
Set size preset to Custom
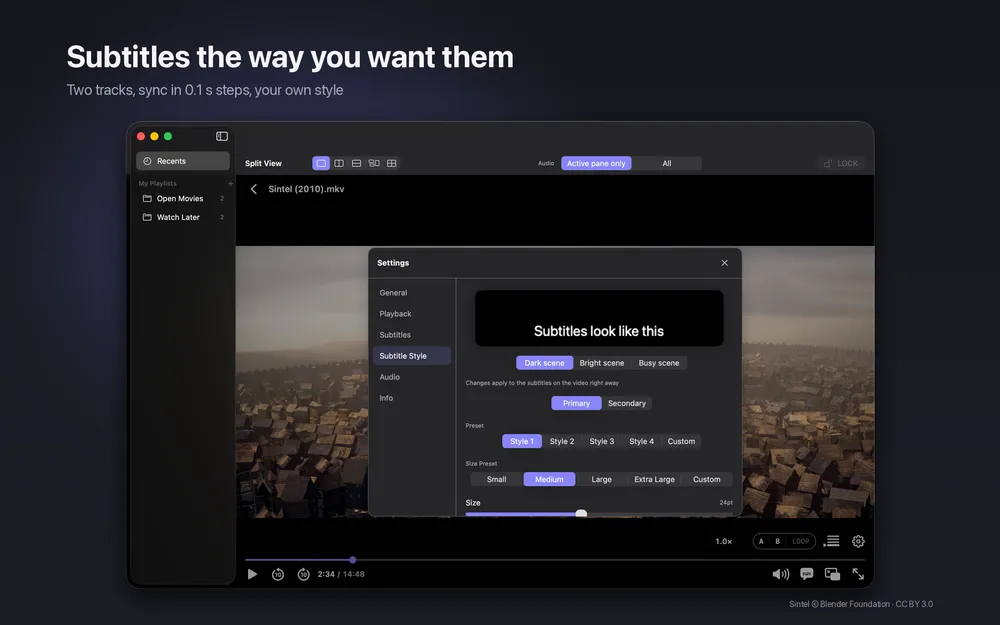tap(707, 480)
